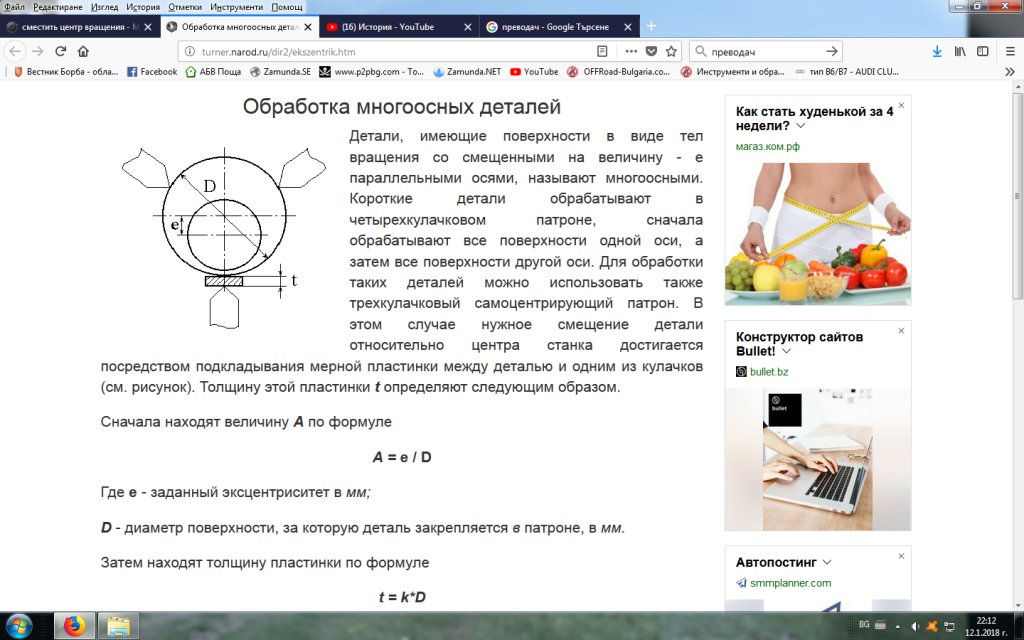The image size is (1024, 640).
Task: Close the Автопостинг ad
Action: [x=901, y=556]
